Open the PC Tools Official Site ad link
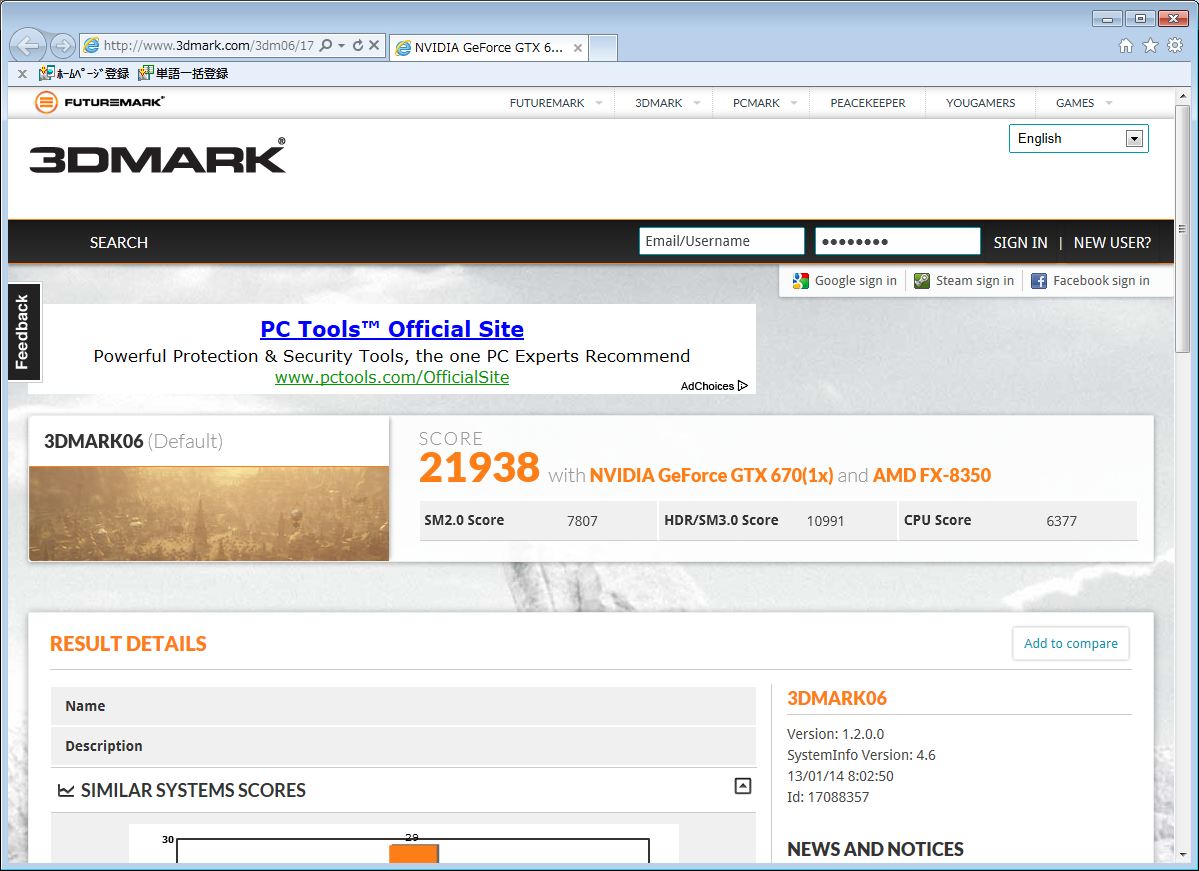The height and width of the screenshot is (871, 1199). coord(392,329)
